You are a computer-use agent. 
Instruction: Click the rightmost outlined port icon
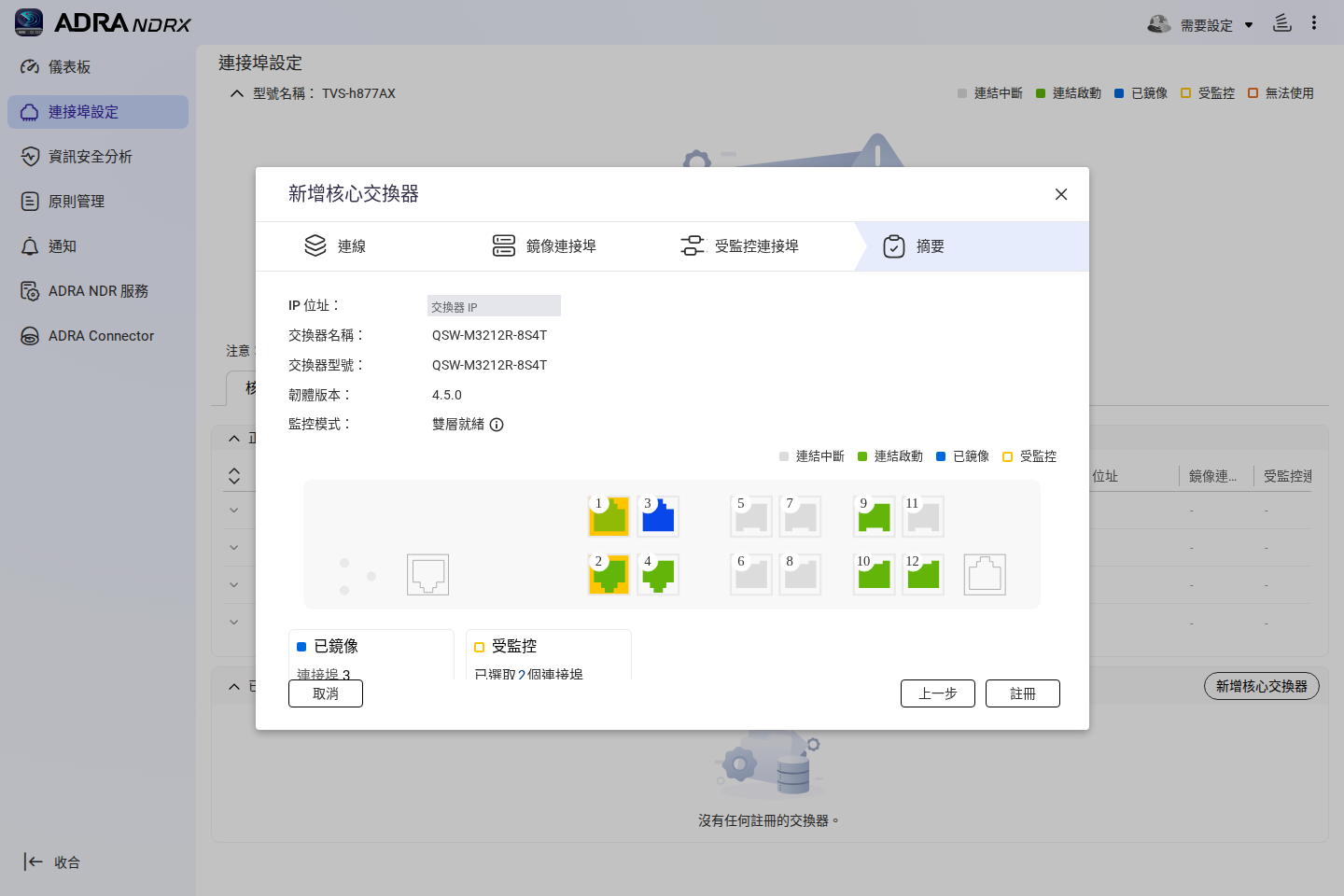pyautogui.click(x=985, y=574)
